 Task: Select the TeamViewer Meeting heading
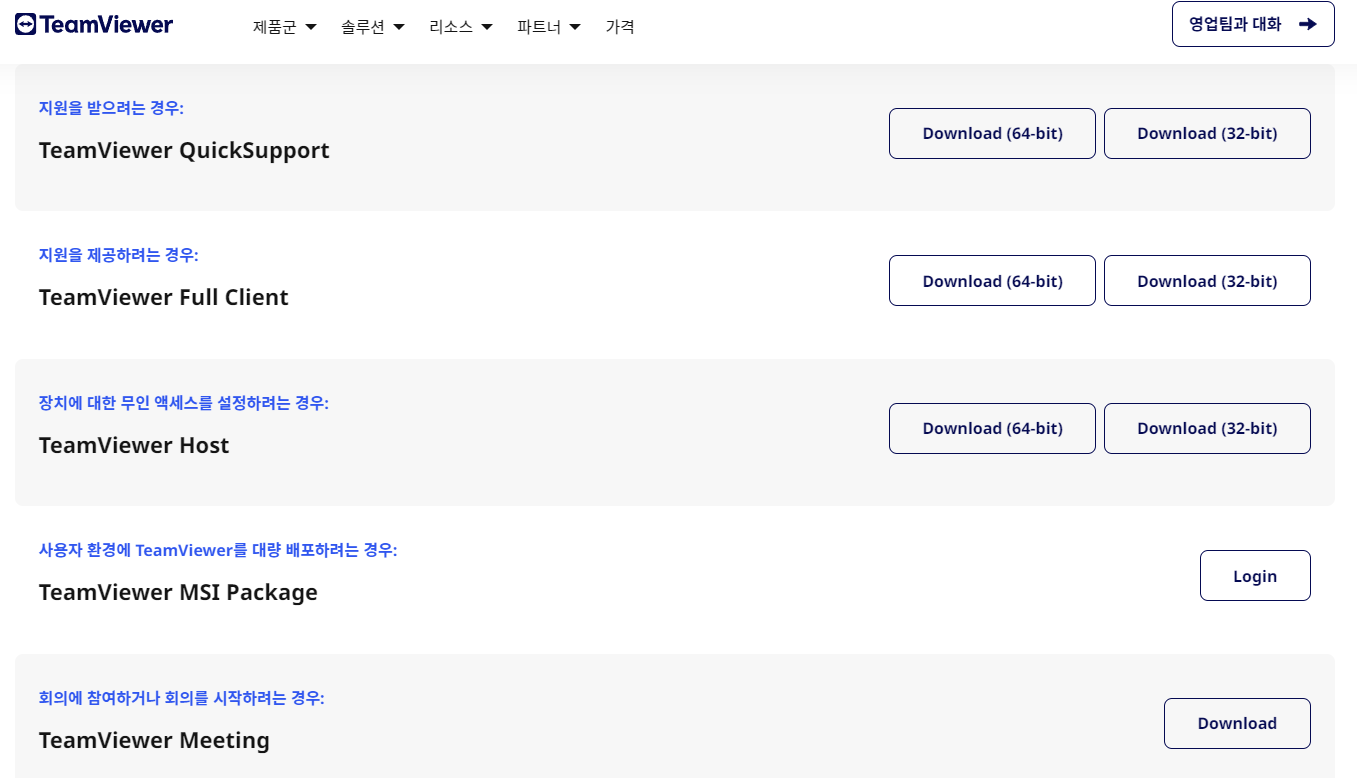coord(154,740)
